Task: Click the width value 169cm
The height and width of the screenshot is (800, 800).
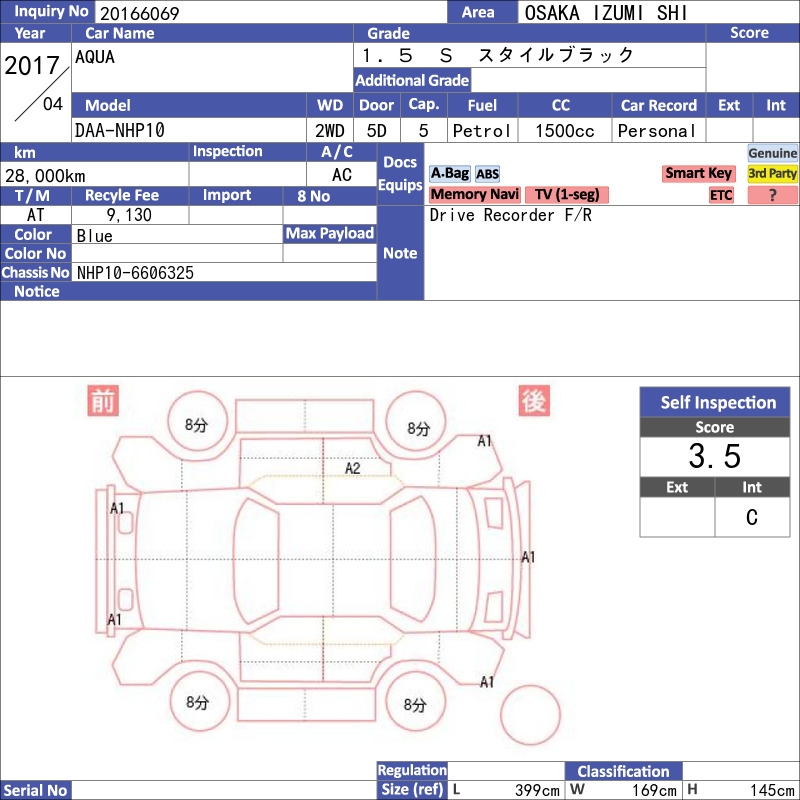Action: pos(654,790)
